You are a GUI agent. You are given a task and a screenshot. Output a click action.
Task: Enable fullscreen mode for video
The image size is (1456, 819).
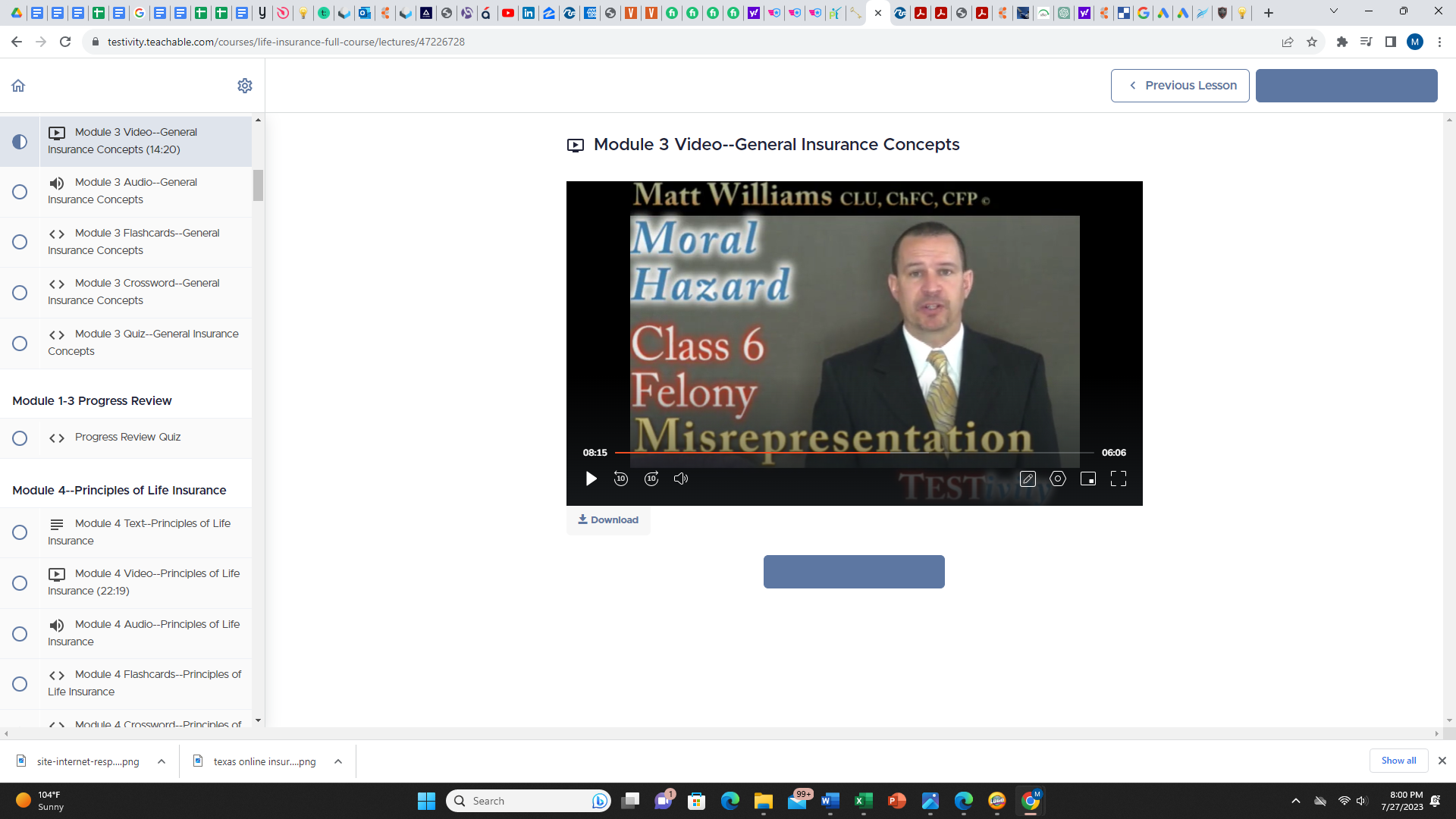(x=1120, y=479)
